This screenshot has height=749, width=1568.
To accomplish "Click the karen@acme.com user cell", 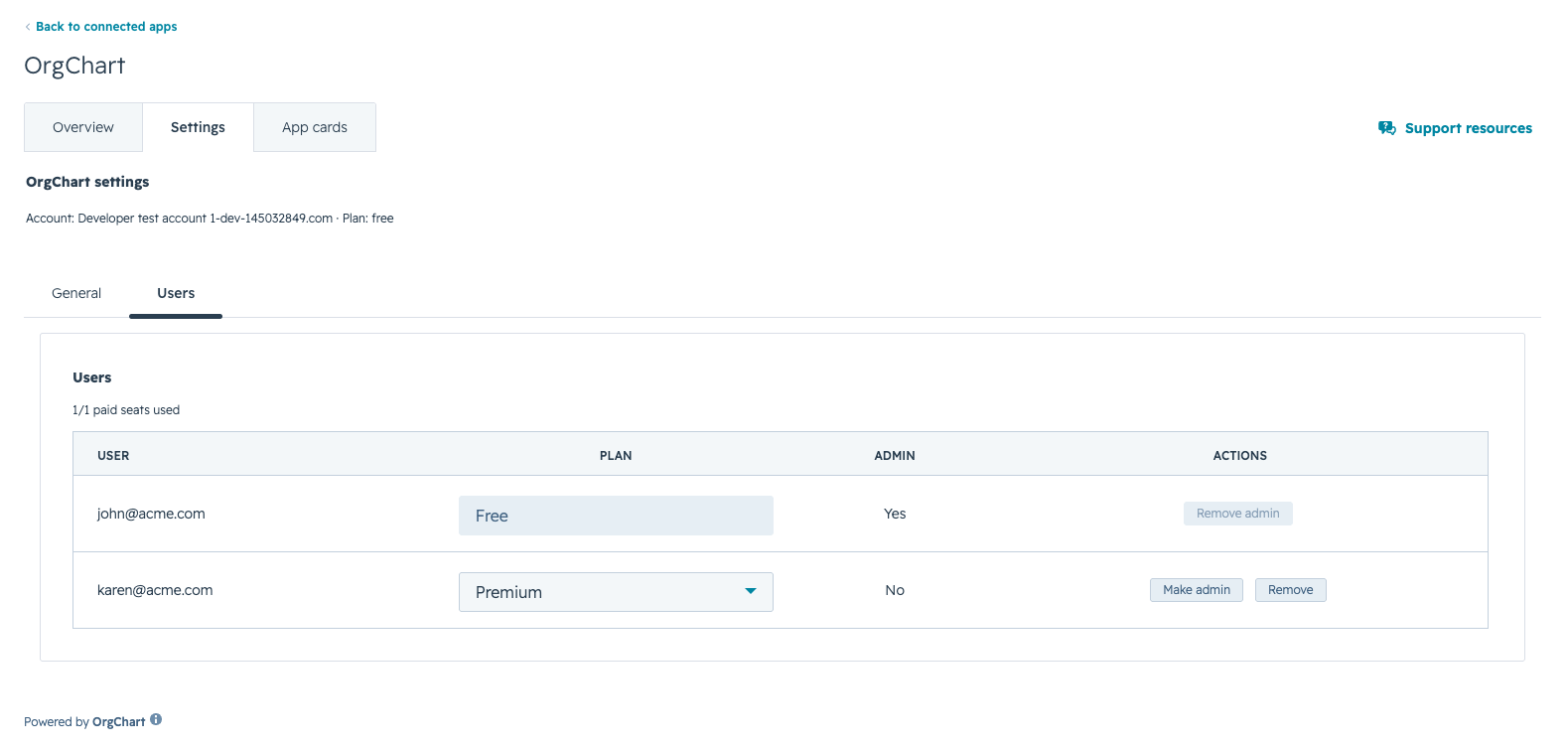I will click(x=155, y=590).
